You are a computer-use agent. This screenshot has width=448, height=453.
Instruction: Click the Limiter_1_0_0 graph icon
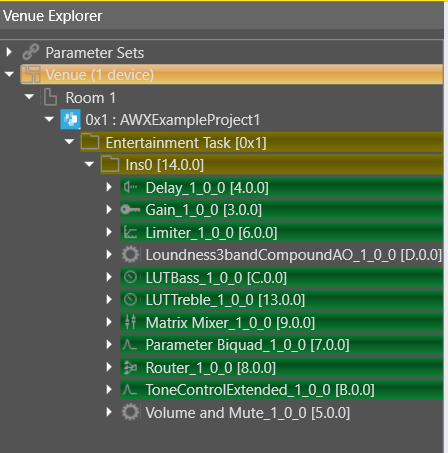click(x=130, y=232)
